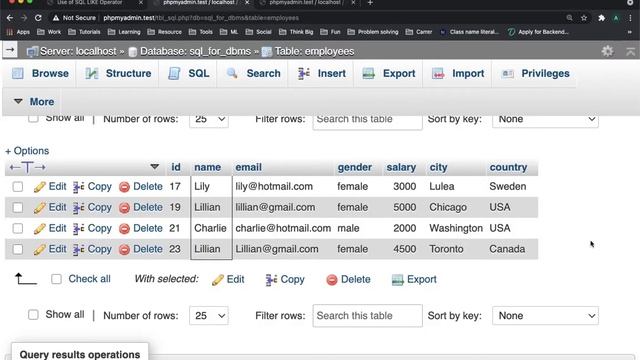Select the checkbox for row id 21
Screen dimensions: 640x360
pos(18,229)
